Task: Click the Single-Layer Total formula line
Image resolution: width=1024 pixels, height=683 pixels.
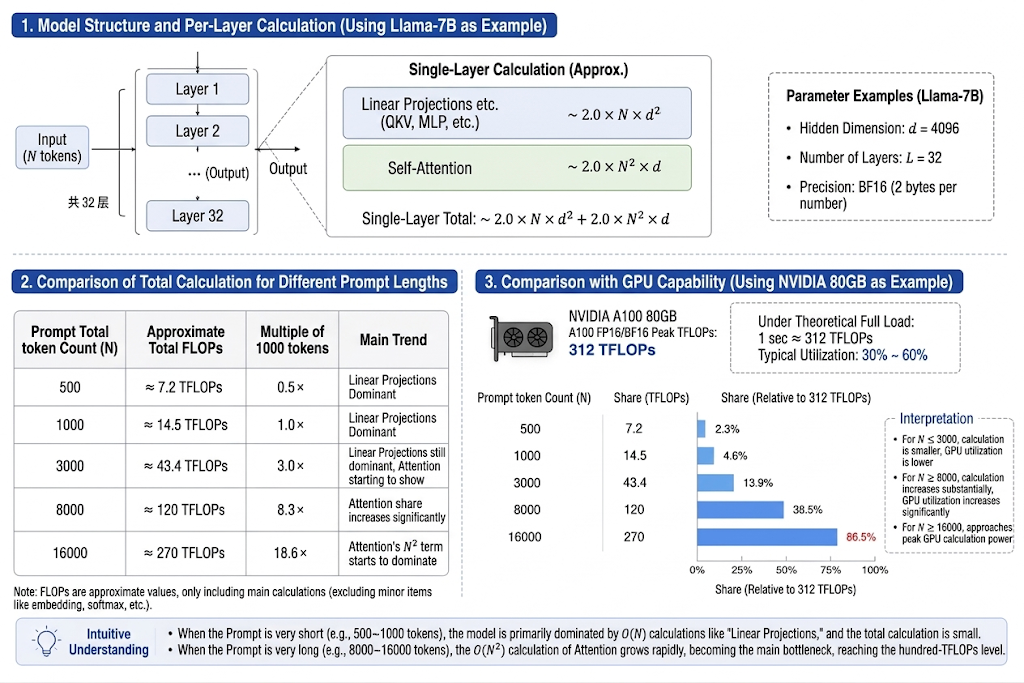Action: click(515, 219)
